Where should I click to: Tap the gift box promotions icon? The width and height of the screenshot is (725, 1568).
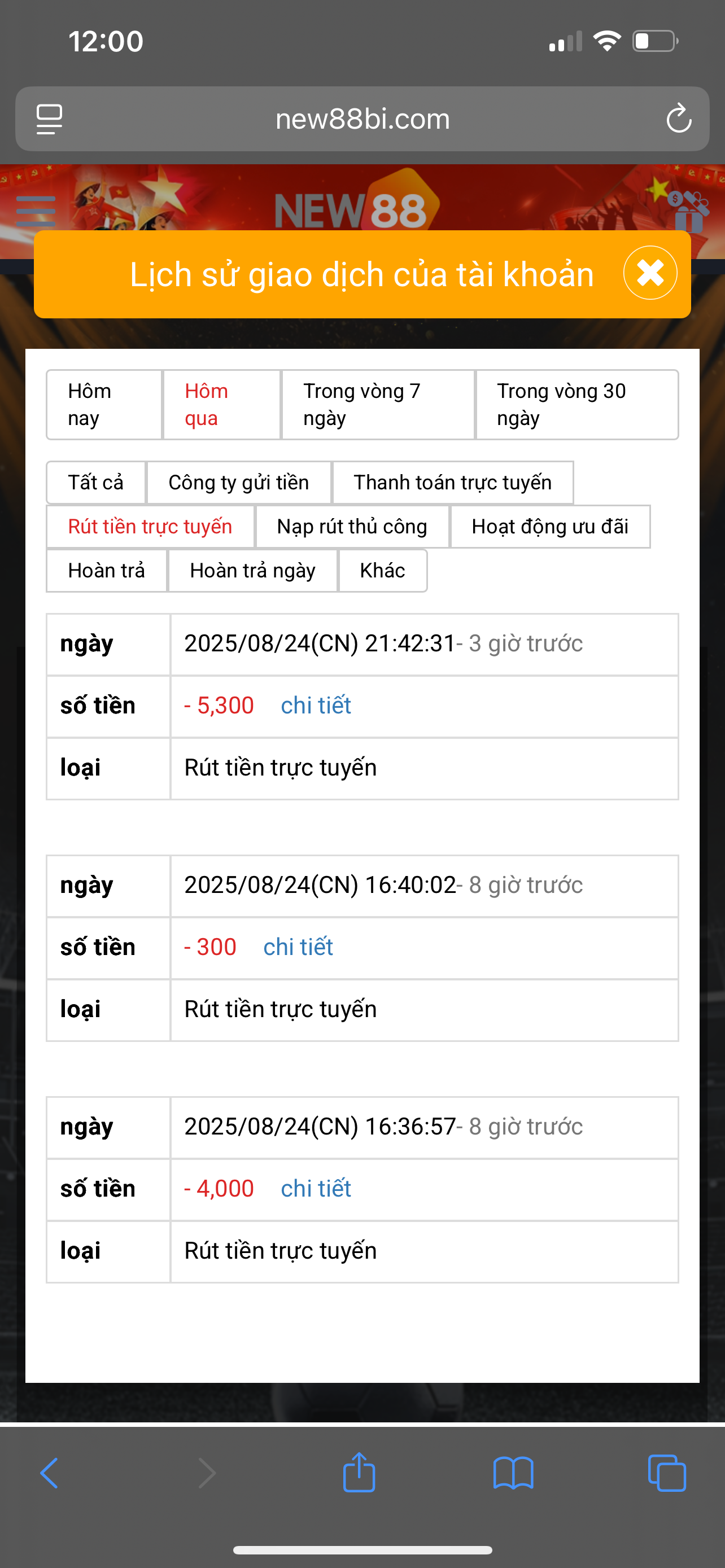(688, 212)
